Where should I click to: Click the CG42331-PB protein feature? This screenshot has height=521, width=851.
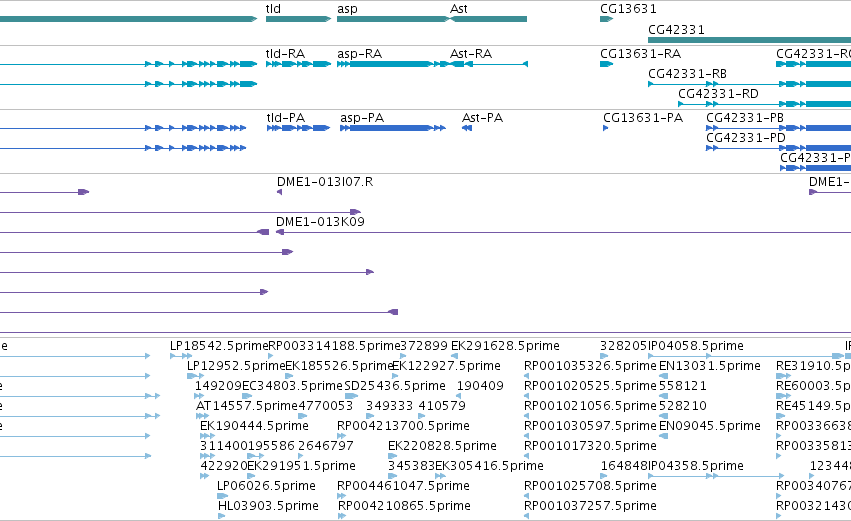[778, 128]
